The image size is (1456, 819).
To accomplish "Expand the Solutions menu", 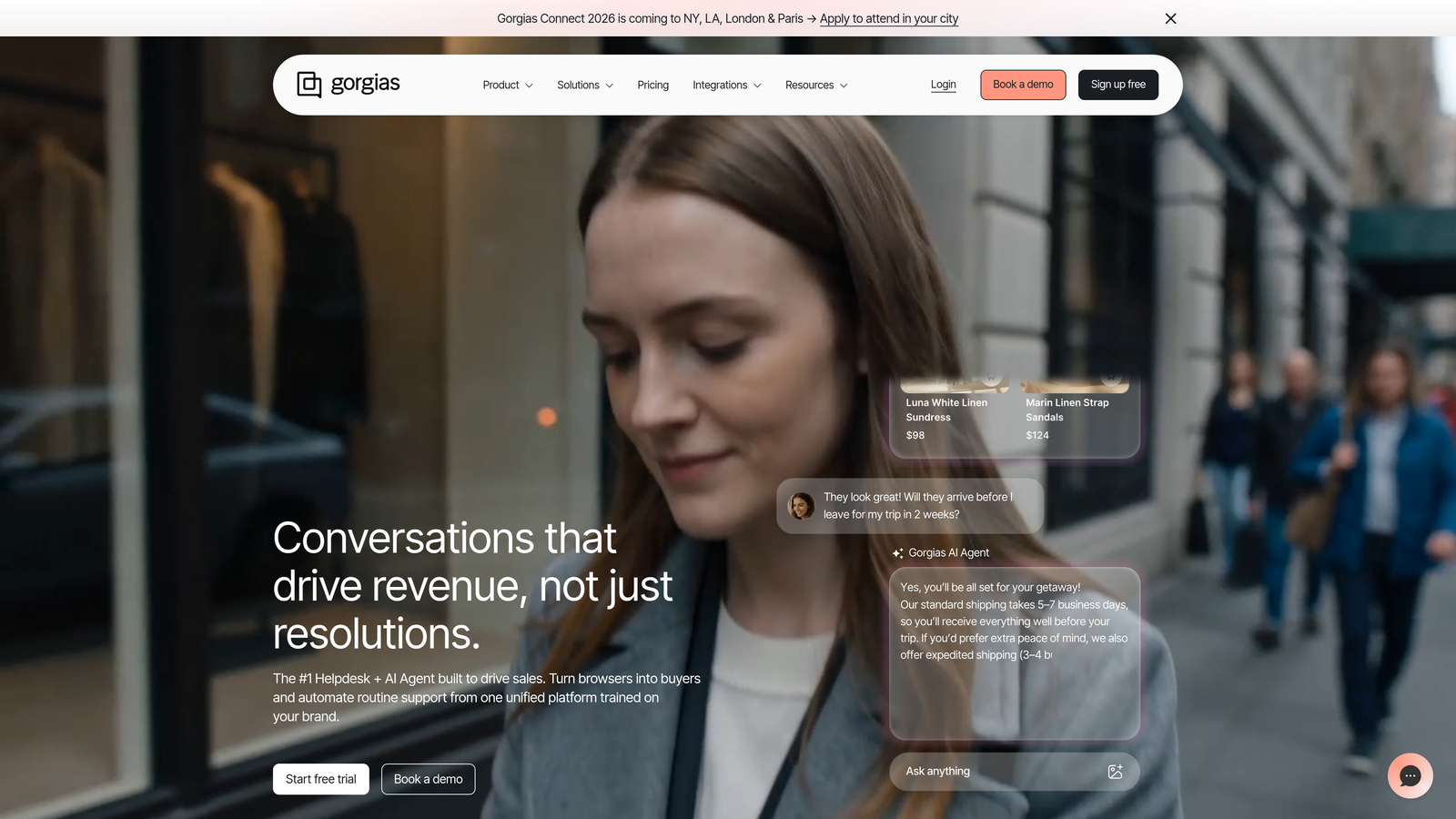I will 584,85.
